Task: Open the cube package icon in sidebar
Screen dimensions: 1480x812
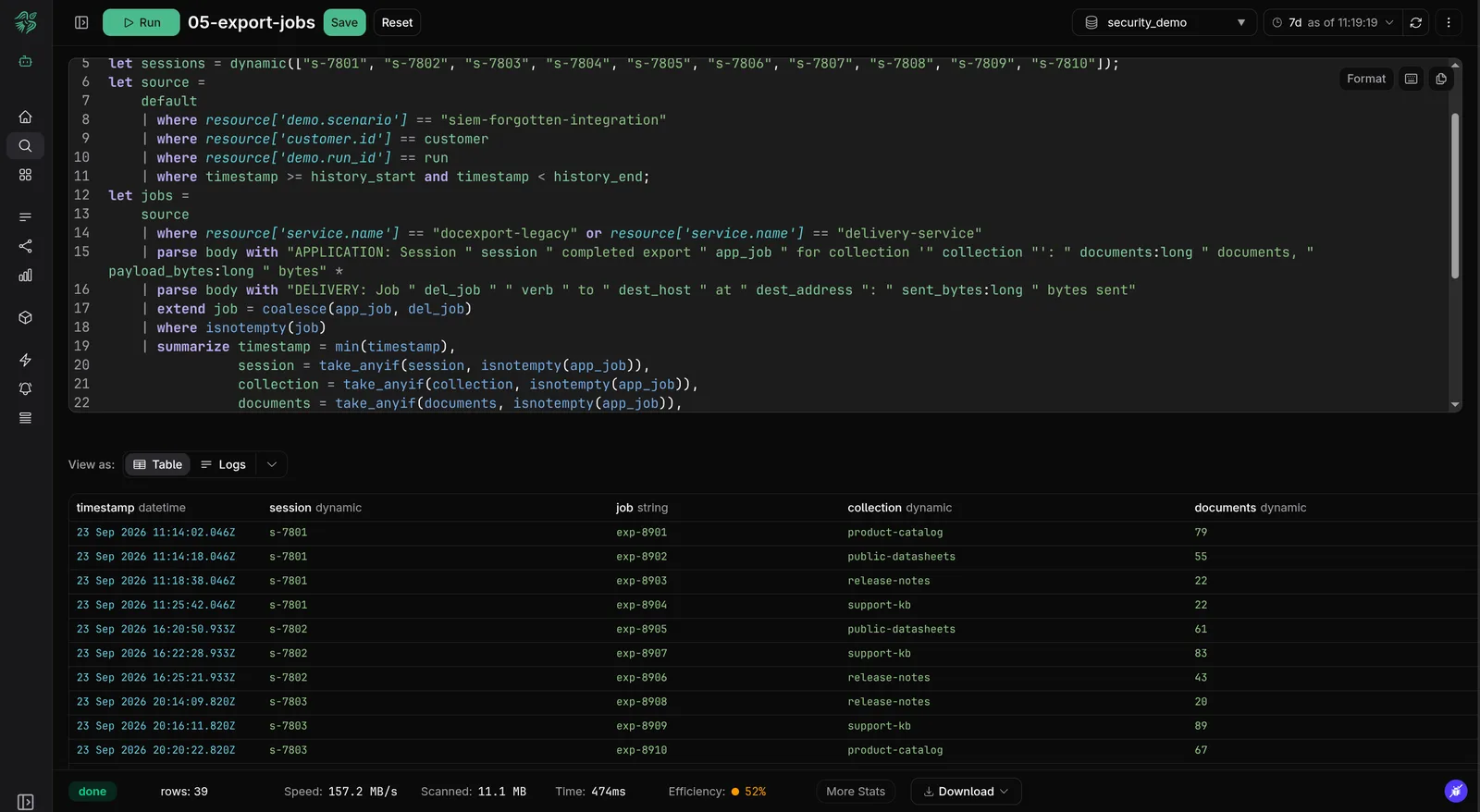Action: tap(26, 318)
